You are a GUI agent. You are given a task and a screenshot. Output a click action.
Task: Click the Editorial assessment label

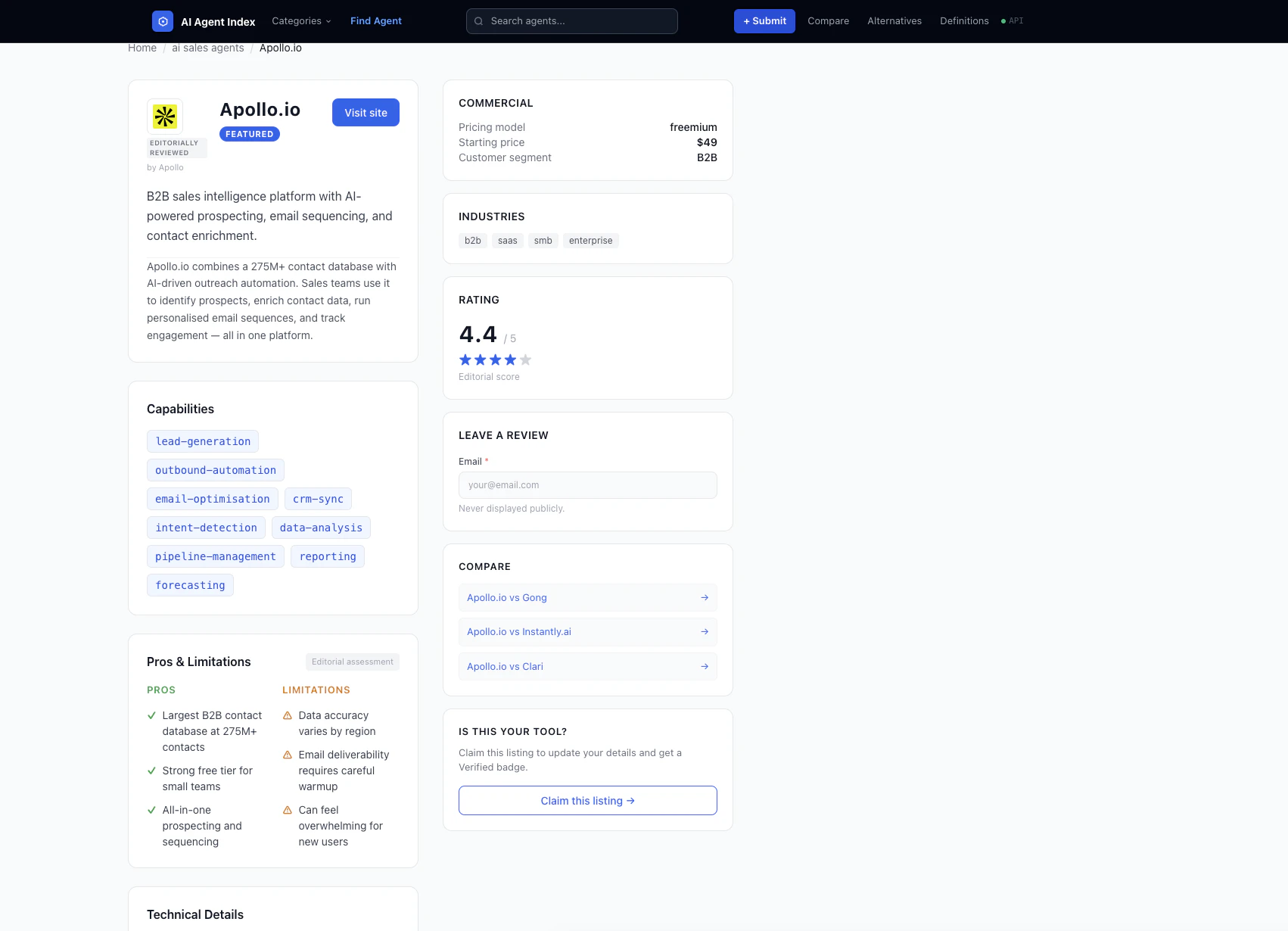pyautogui.click(x=353, y=662)
